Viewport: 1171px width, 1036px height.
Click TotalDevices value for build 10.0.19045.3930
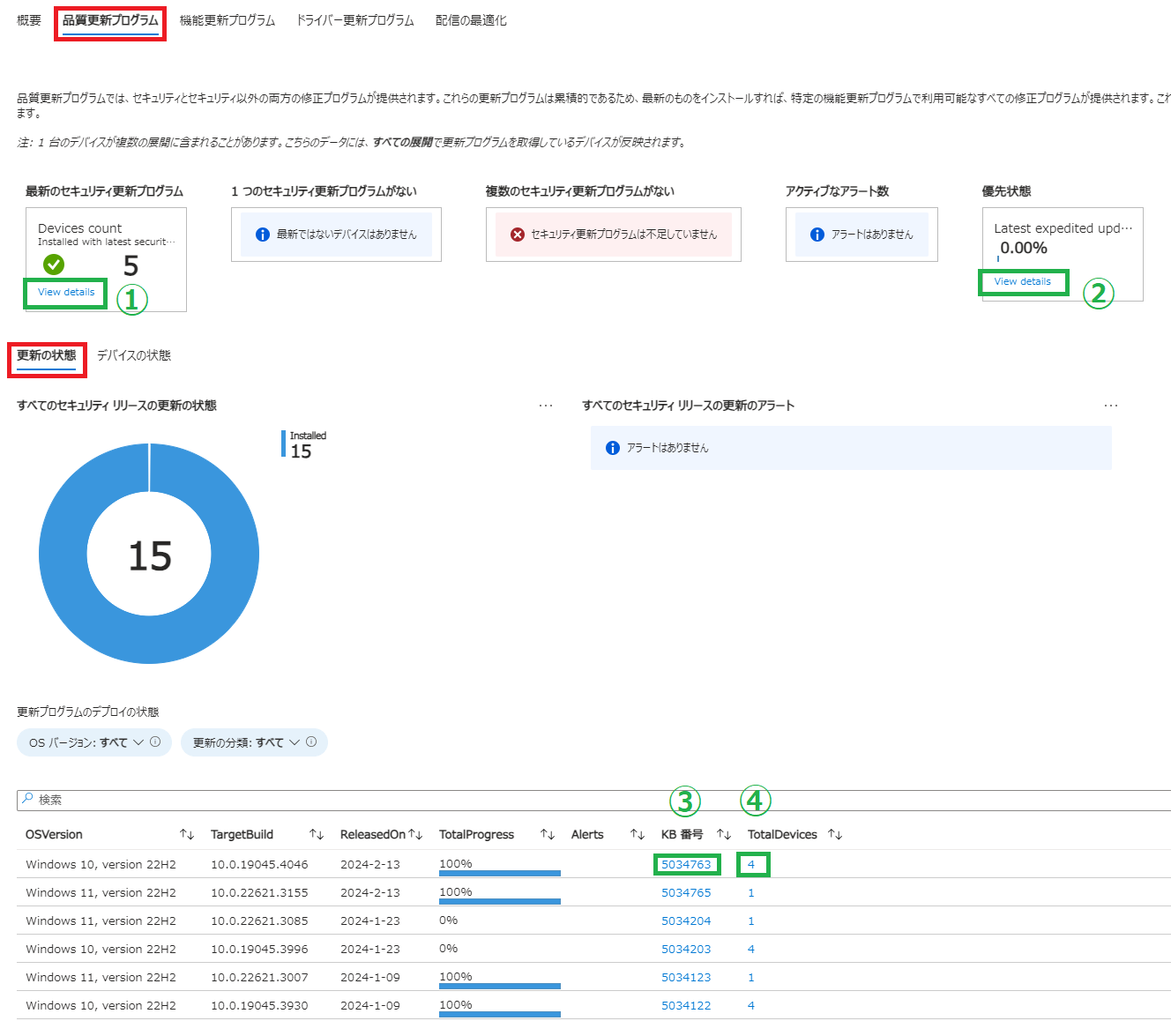(x=751, y=1005)
